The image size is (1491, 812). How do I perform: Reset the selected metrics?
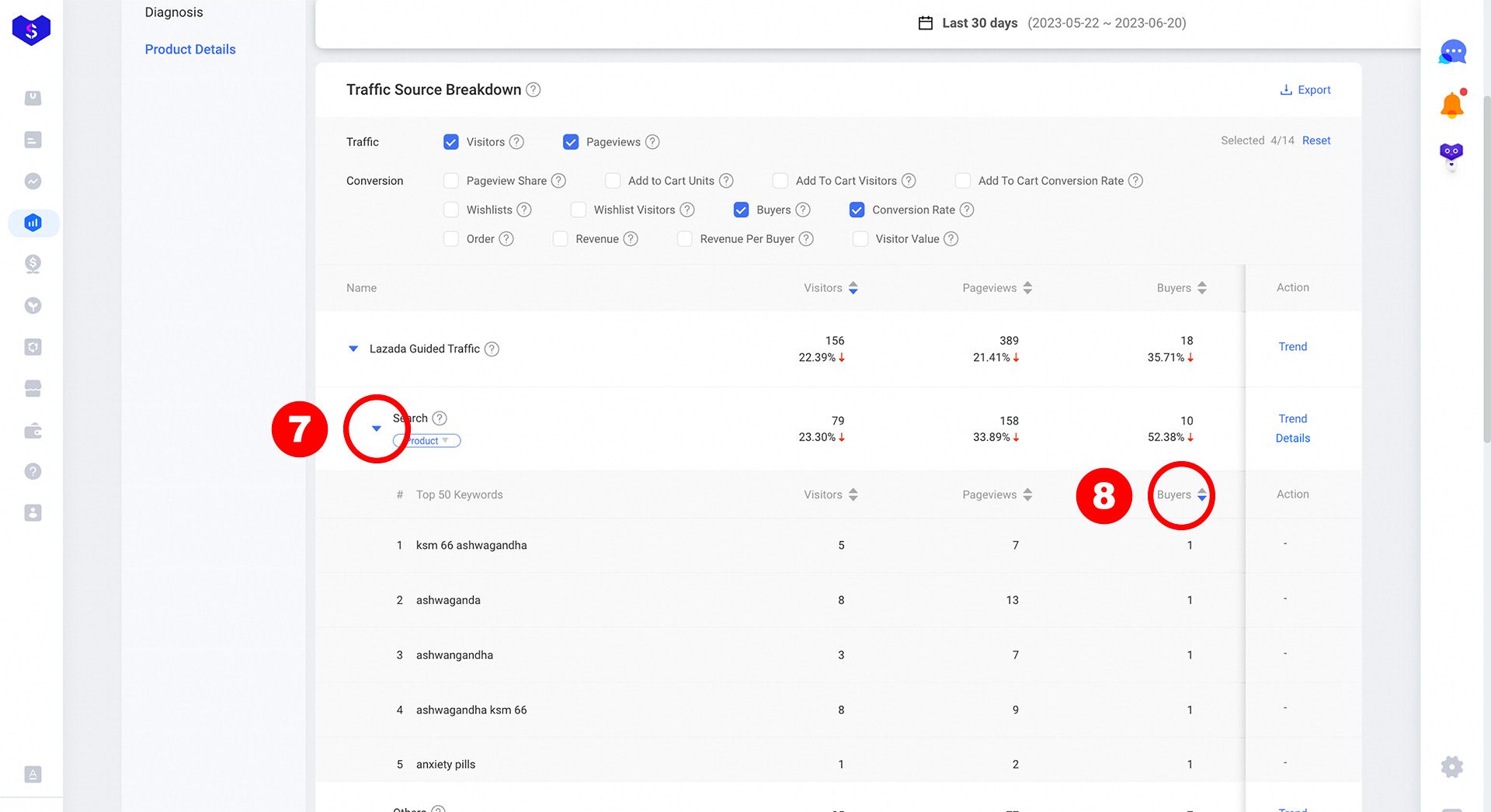tap(1316, 141)
